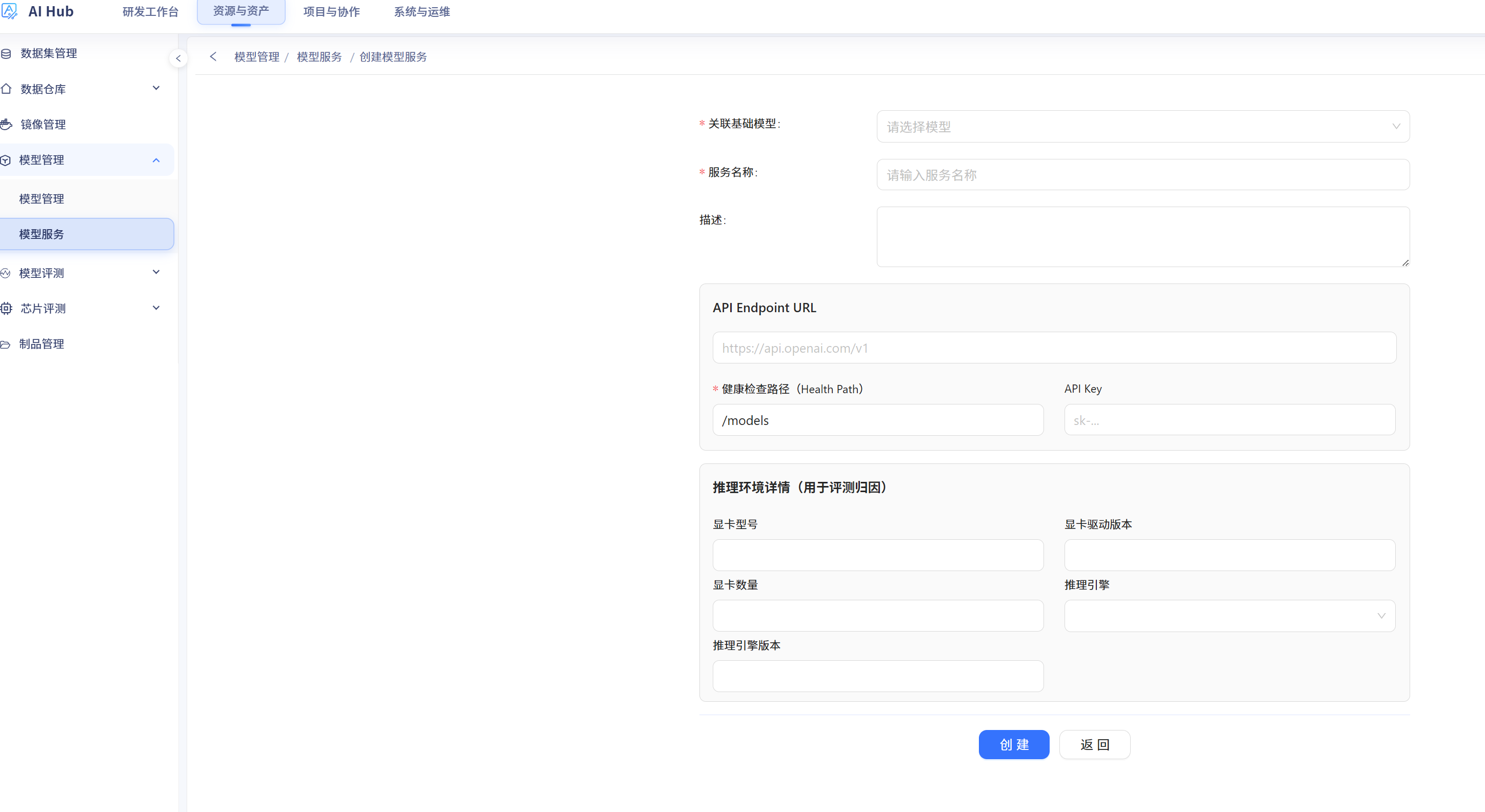Click the 显卡数量 label
The width and height of the screenshot is (1485, 812).
(735, 585)
